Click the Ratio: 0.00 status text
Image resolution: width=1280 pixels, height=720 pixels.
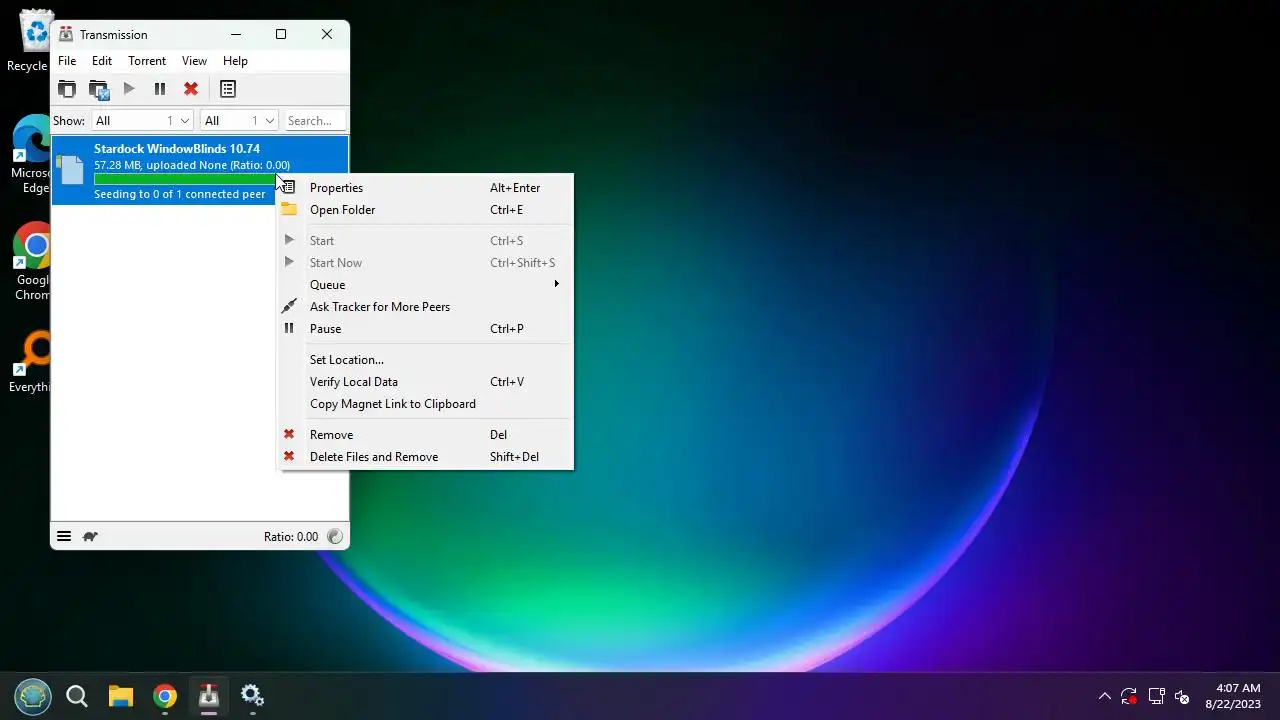[291, 537]
